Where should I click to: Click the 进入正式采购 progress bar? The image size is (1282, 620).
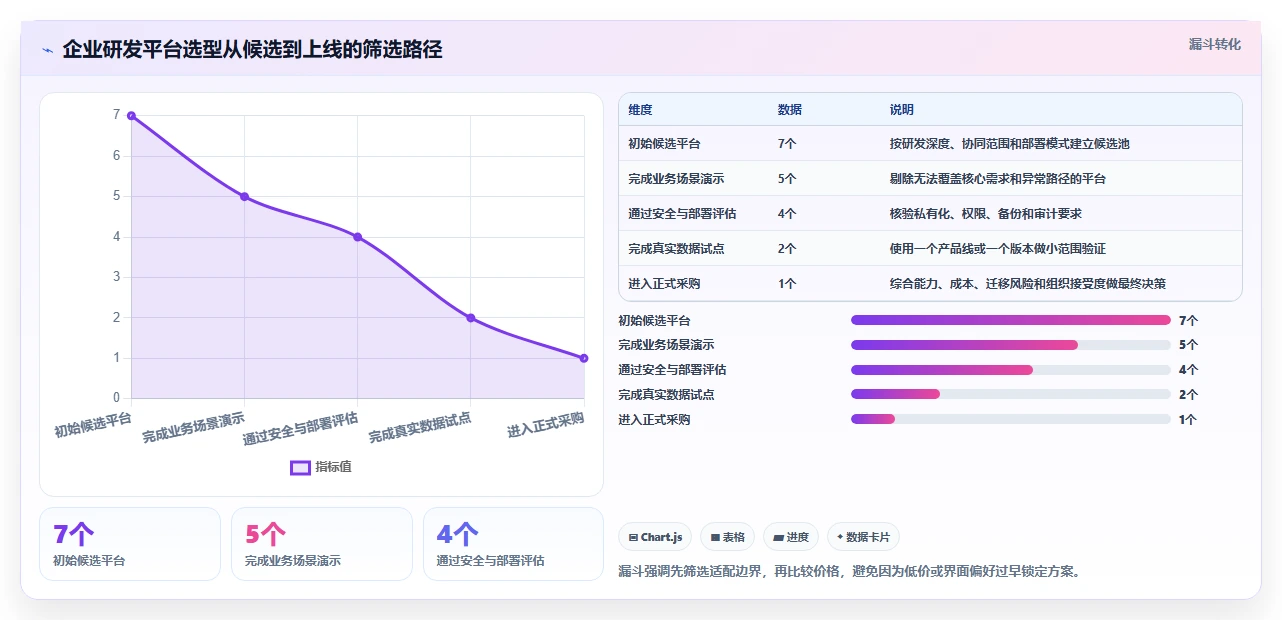click(1010, 420)
